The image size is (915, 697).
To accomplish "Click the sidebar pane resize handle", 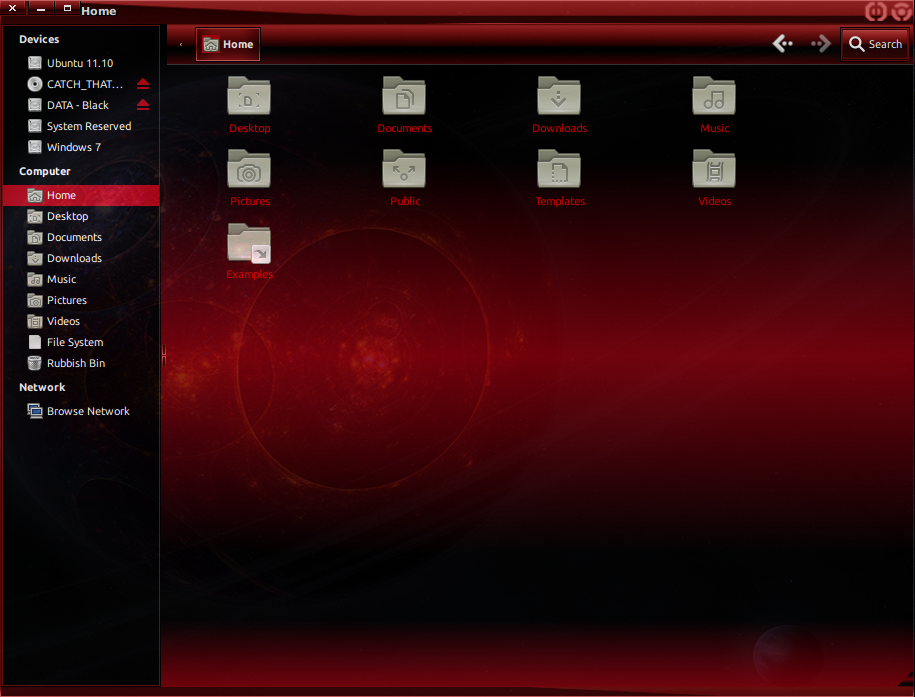I will [x=163, y=355].
